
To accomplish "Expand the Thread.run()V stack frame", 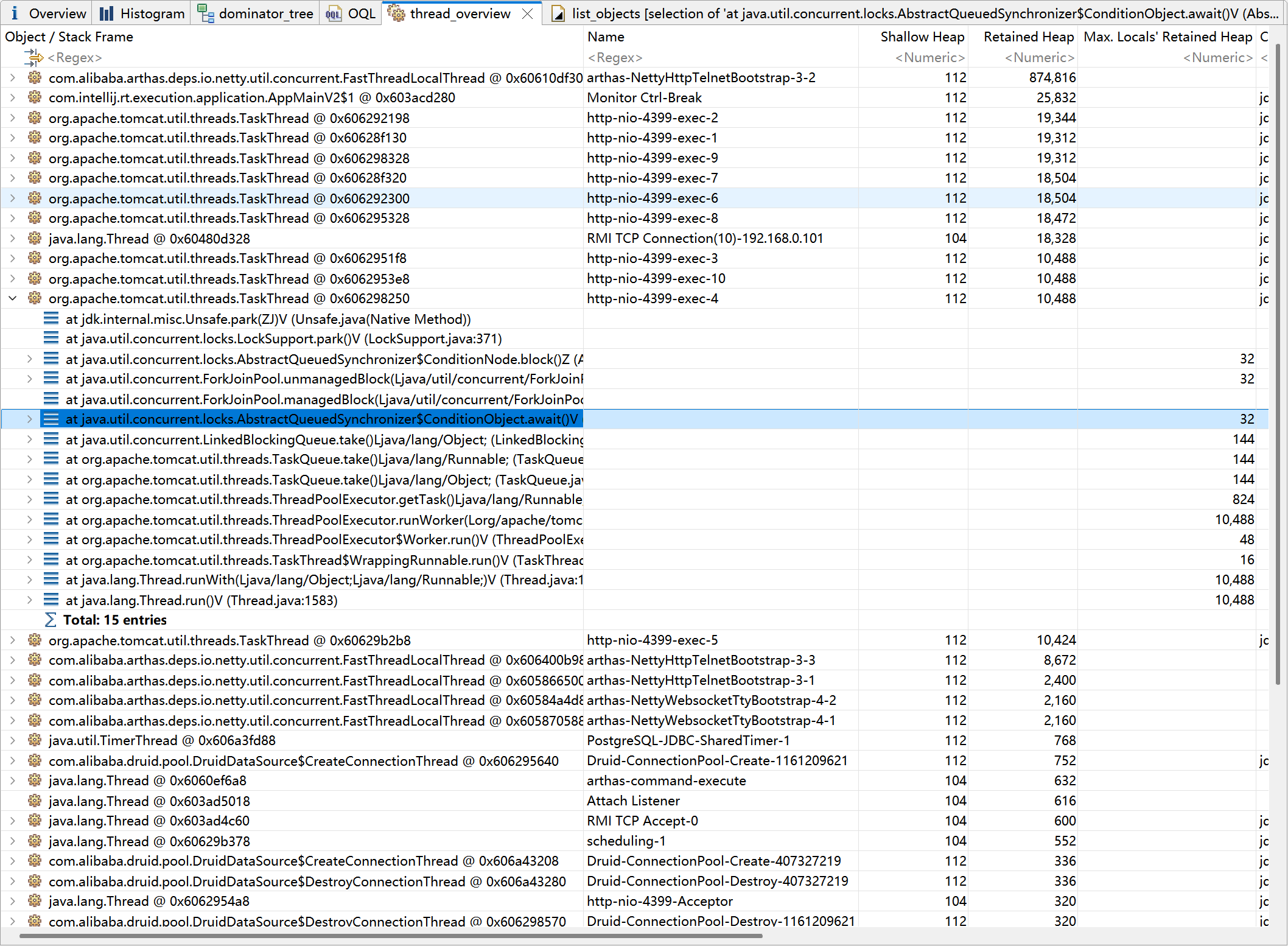I will pos(29,600).
